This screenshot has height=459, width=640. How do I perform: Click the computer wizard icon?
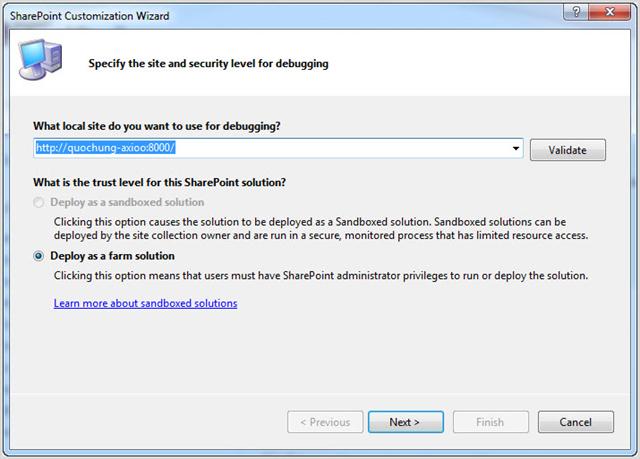point(40,60)
